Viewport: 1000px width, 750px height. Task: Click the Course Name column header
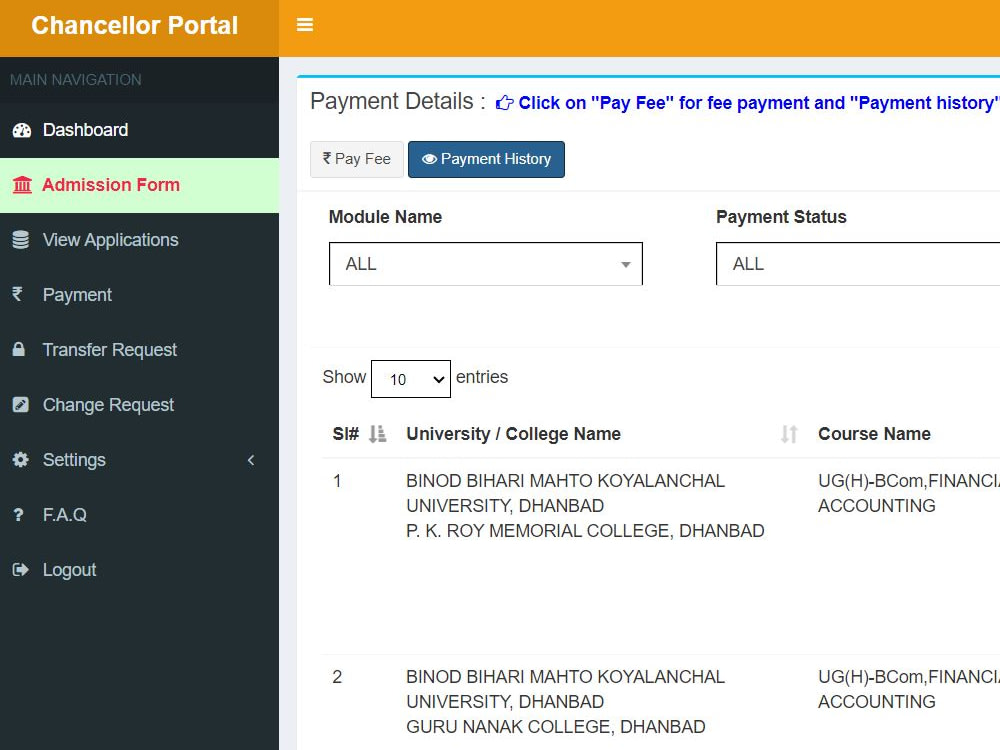point(874,434)
